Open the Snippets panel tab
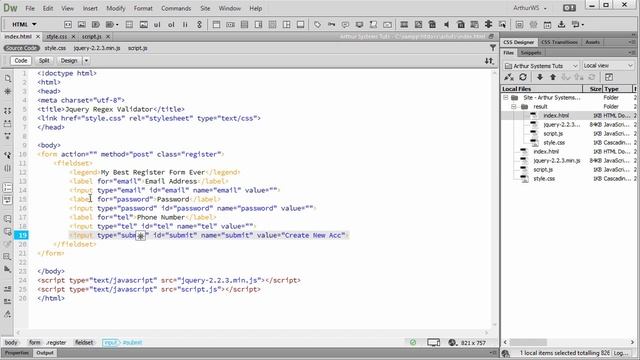Viewport: 640px width, 360px height. coord(531,53)
